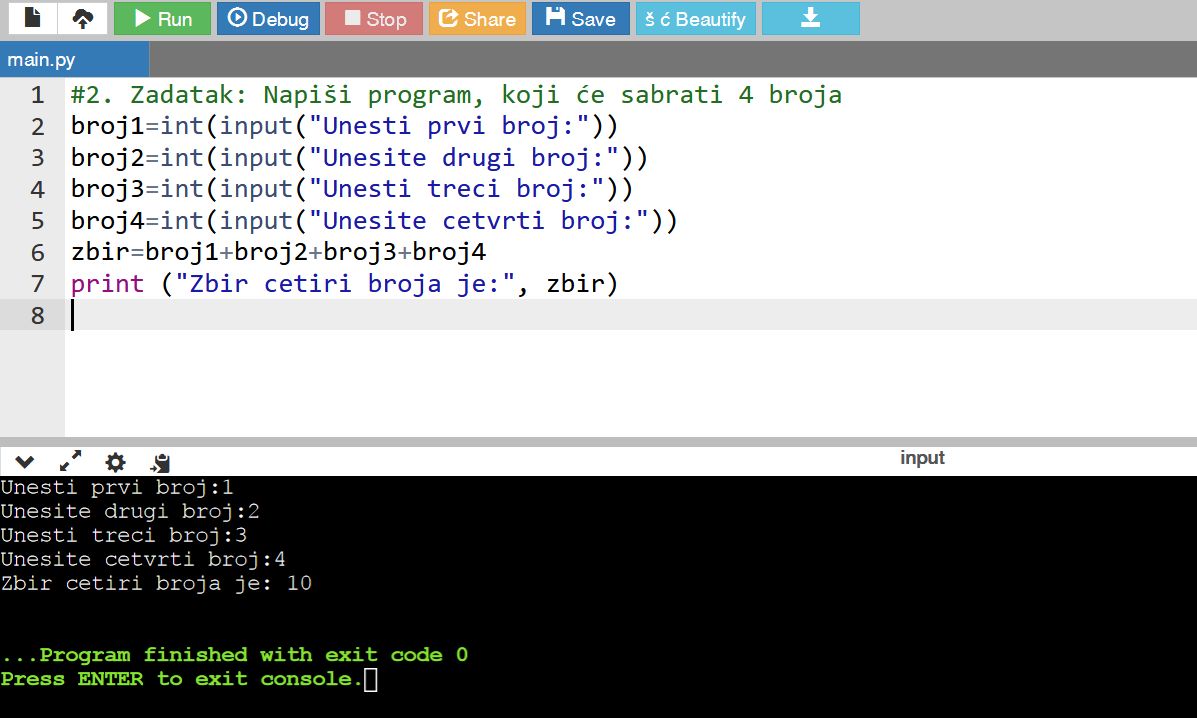Expand the console to fullscreen
Screen dimensions: 1197x718
click(x=70, y=462)
